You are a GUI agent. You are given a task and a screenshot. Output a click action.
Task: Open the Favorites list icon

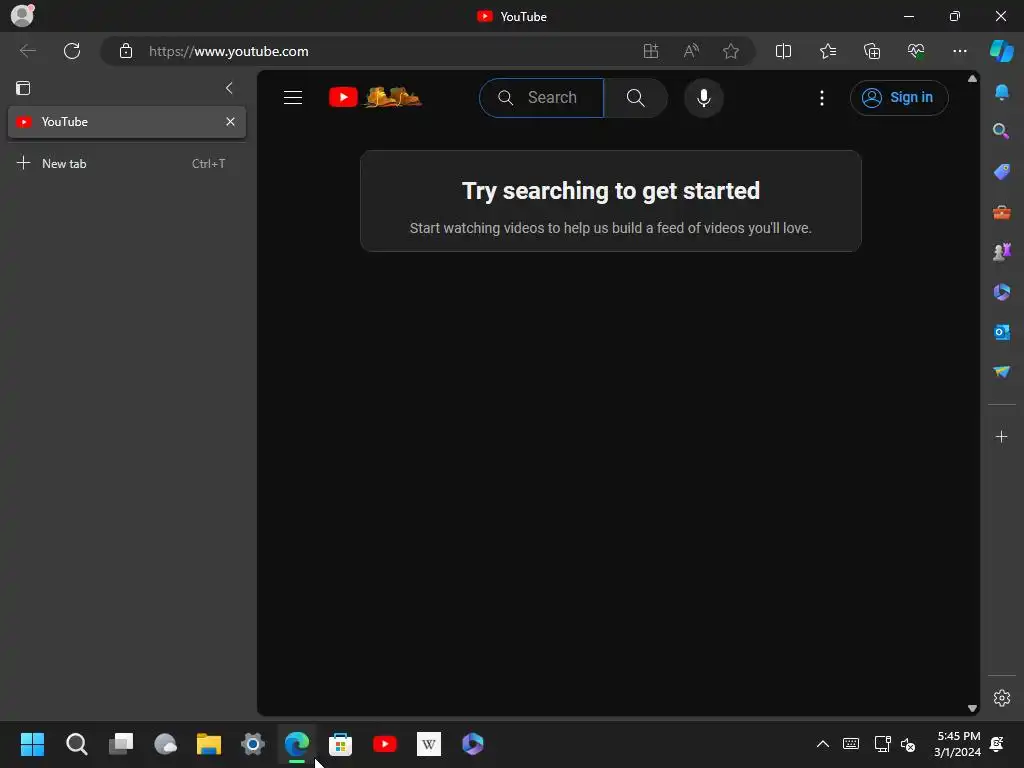click(827, 51)
